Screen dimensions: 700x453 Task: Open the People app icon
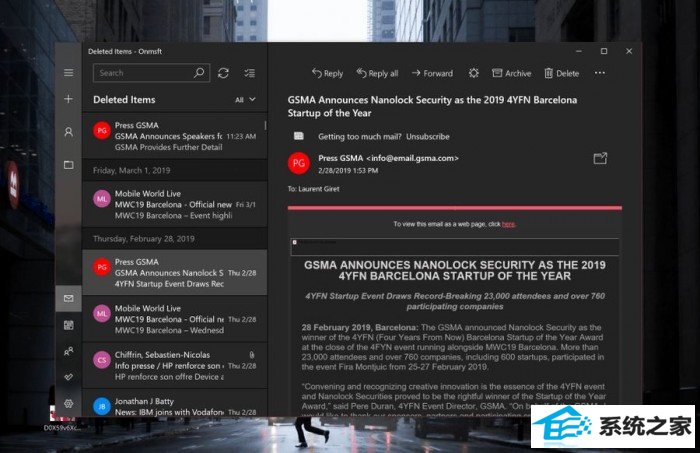[x=68, y=352]
